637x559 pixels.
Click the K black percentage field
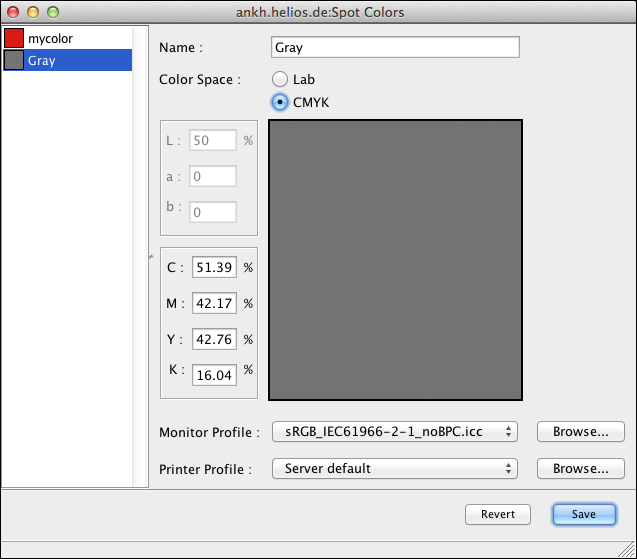point(214,375)
